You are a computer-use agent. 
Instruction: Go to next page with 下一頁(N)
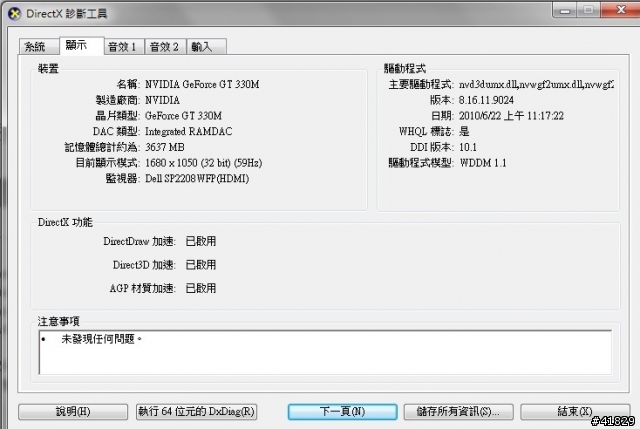pos(342,411)
